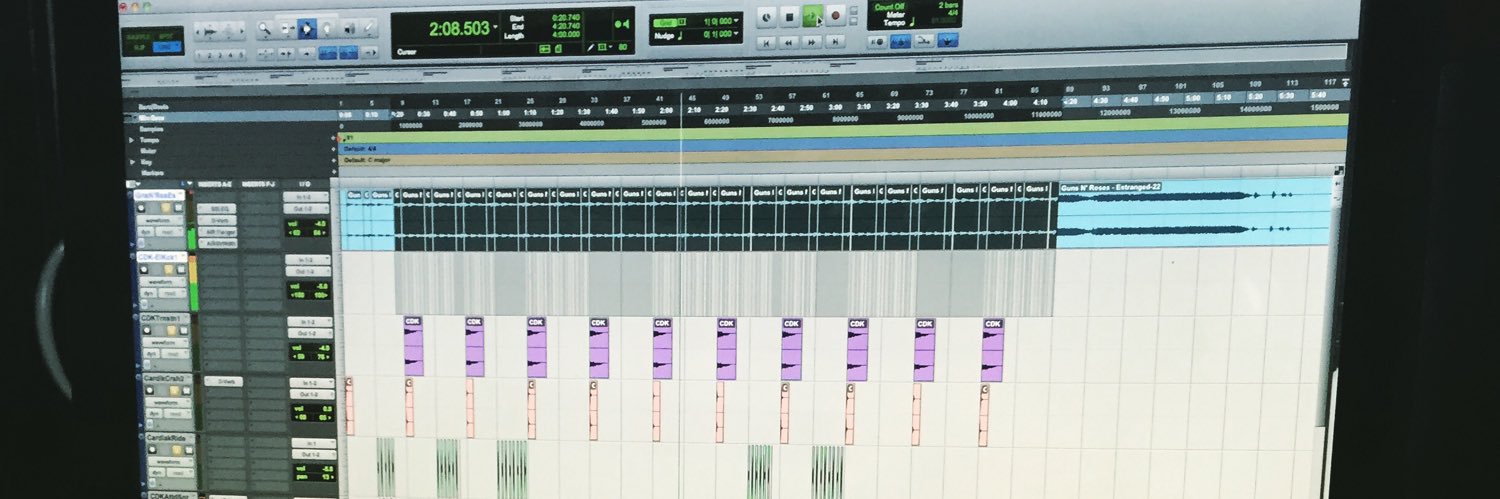The image size is (1500, 499).
Task: Click the INSERTS A-E column header
Action: click(215, 184)
